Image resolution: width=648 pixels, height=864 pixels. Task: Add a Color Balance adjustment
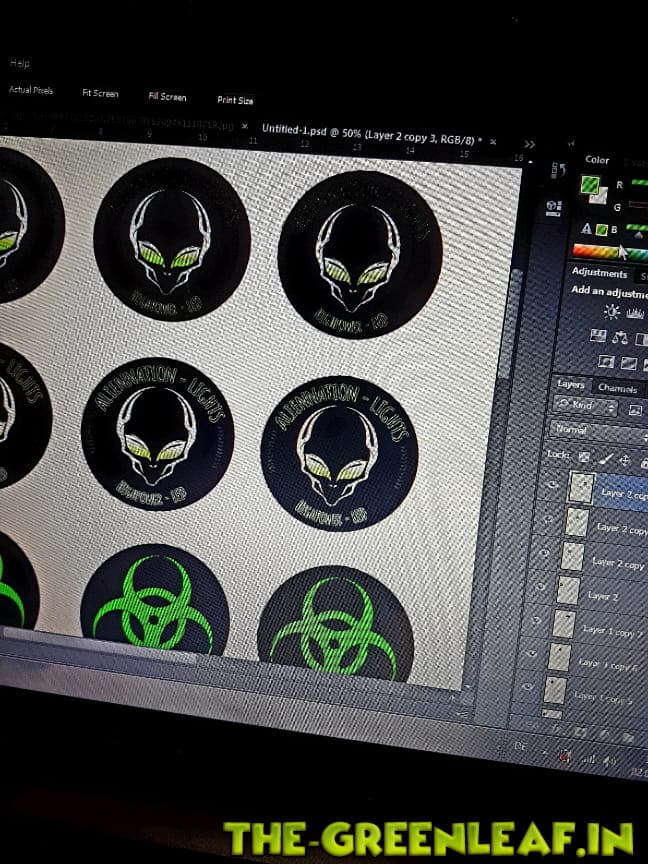pos(618,337)
